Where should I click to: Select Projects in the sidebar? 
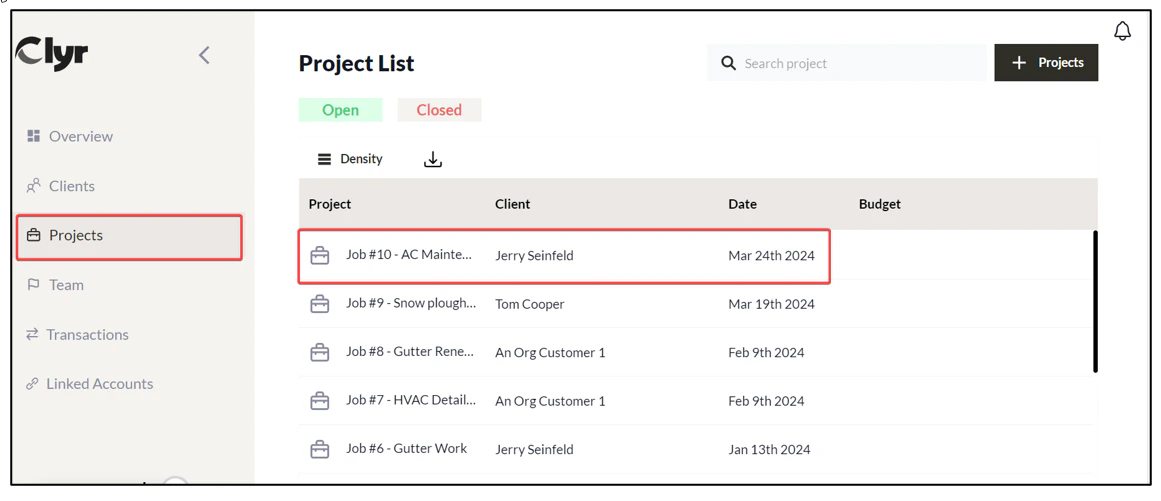click(130, 237)
